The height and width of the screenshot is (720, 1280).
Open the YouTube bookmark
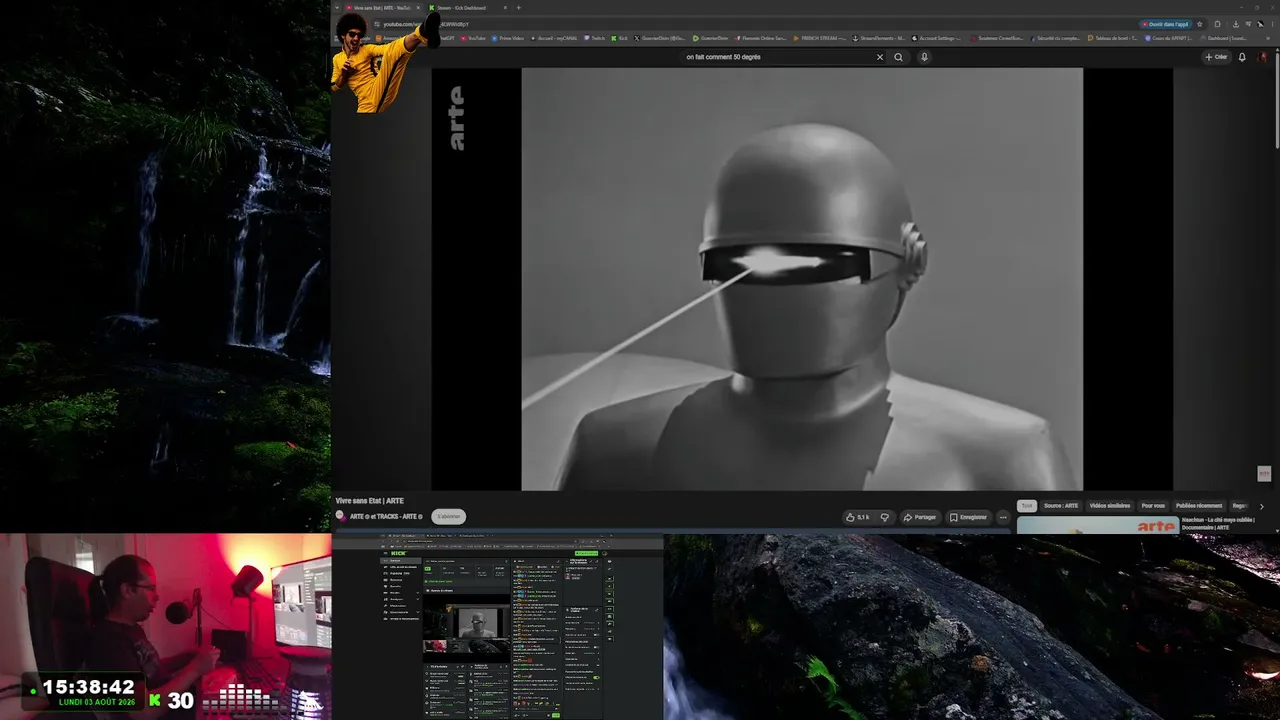click(473, 38)
